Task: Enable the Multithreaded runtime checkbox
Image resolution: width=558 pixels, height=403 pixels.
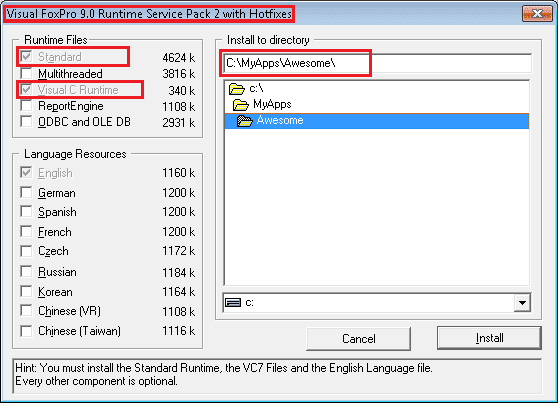Action: 26,73
